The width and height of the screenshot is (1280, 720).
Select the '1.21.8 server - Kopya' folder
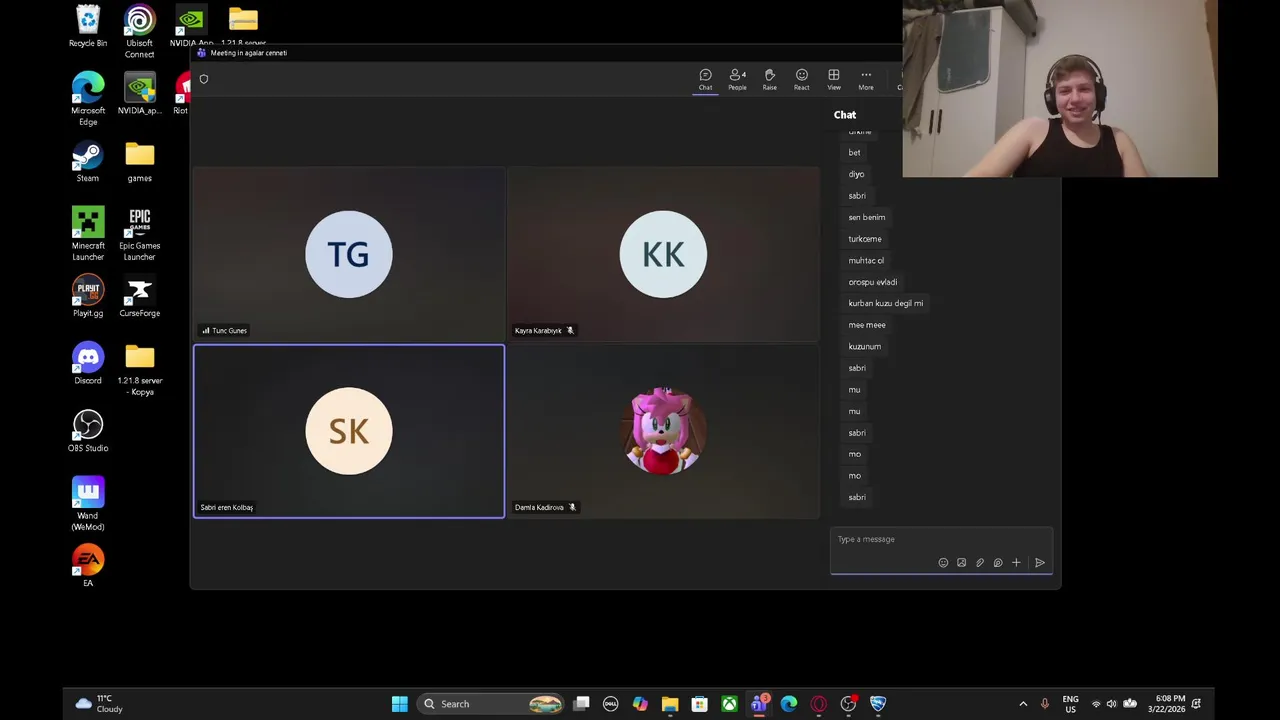point(140,370)
